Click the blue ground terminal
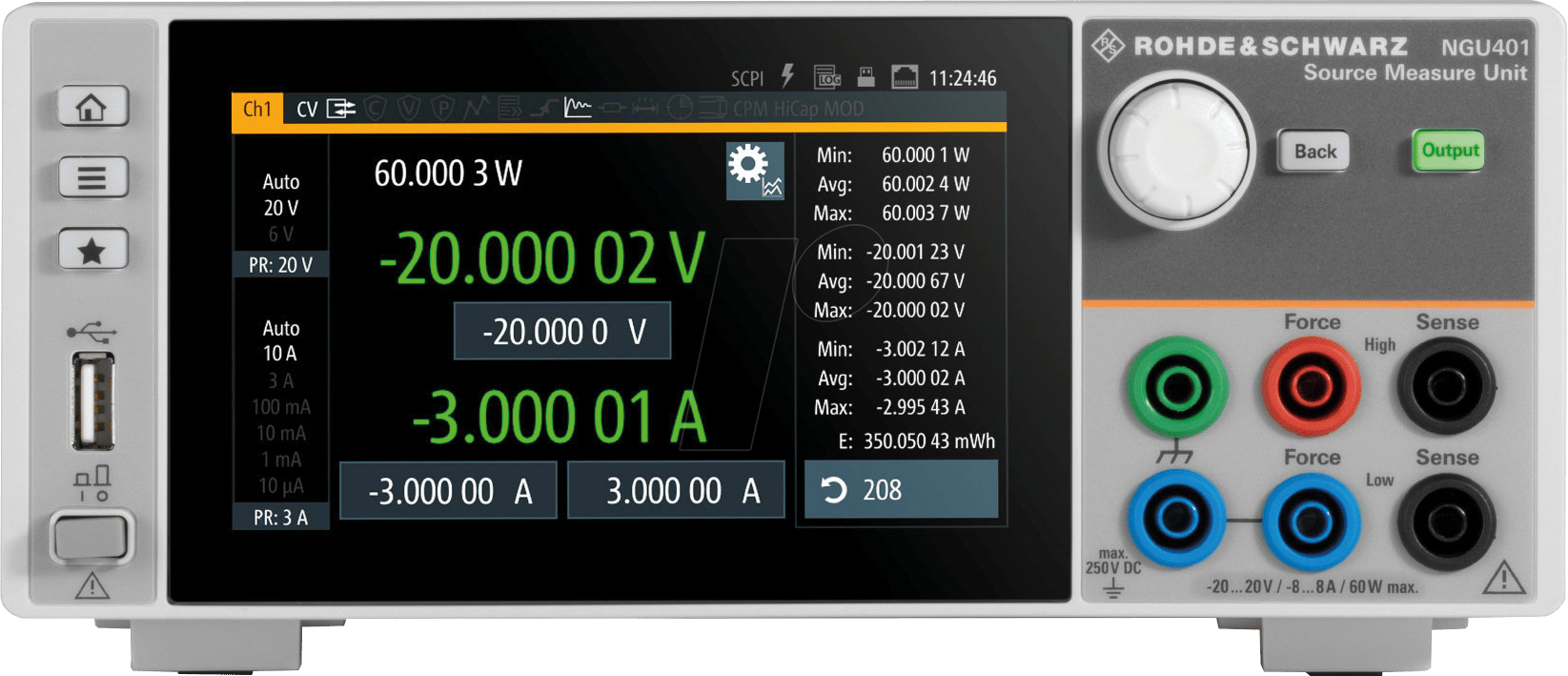This screenshot has width=1568, height=676. click(1178, 520)
